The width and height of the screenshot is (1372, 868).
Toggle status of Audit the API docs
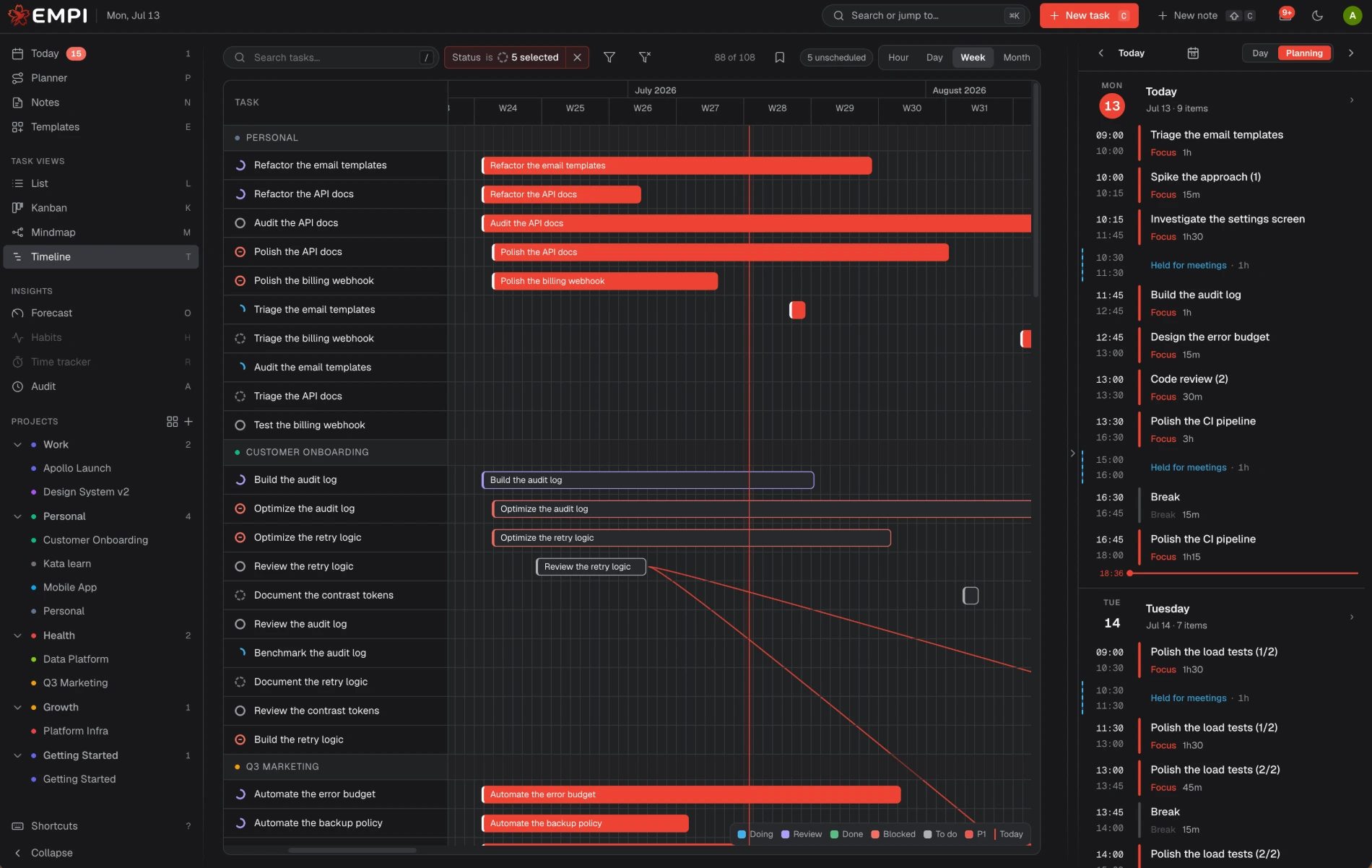point(240,223)
